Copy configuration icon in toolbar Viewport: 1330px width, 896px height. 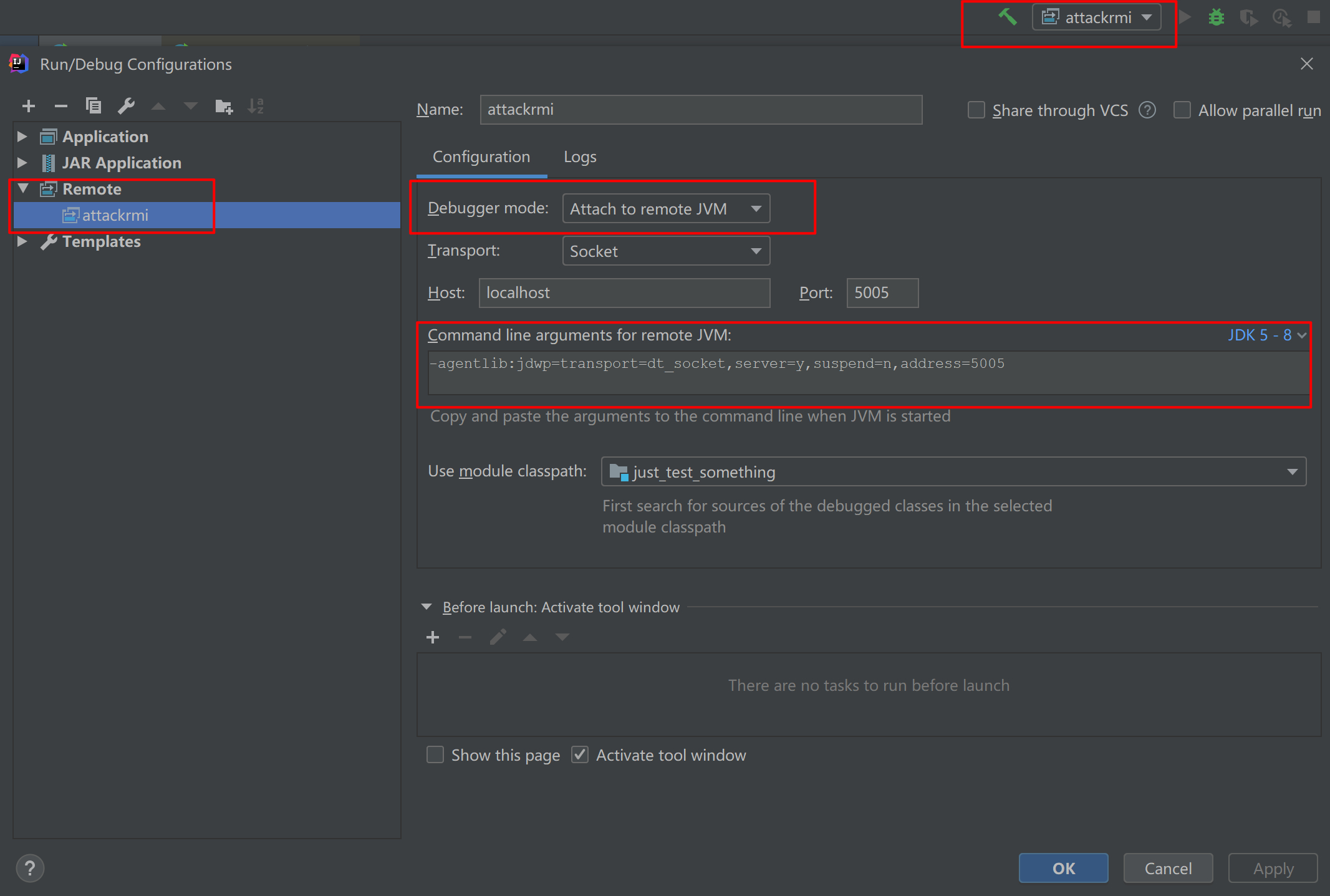[x=93, y=106]
